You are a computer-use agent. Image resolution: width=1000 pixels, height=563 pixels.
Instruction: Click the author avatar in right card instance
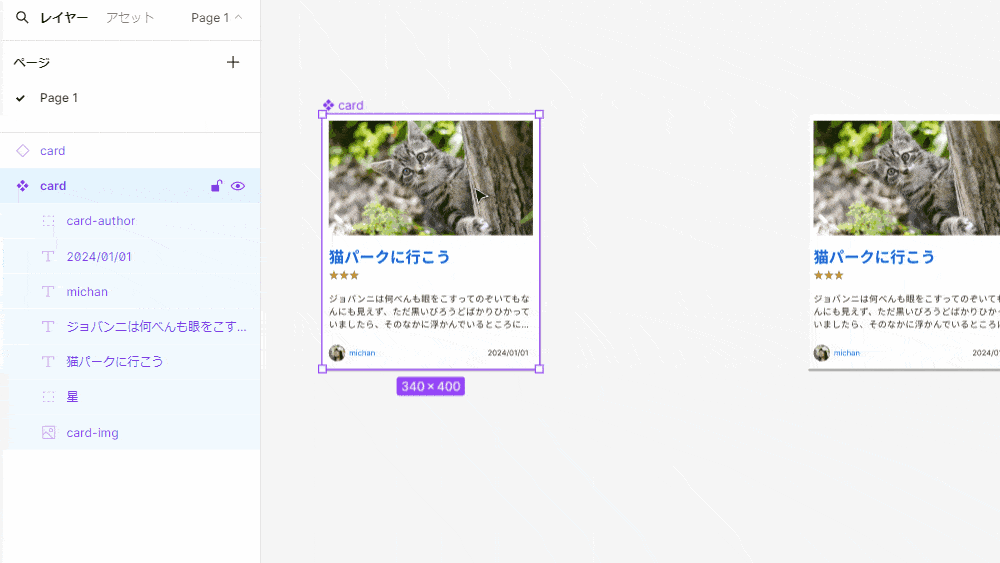coord(821,353)
